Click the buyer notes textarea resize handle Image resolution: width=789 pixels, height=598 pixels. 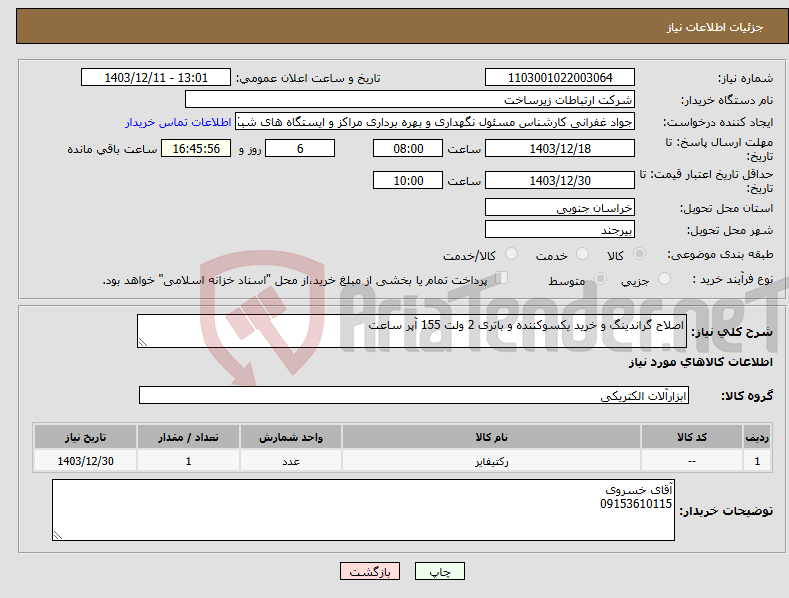57,536
